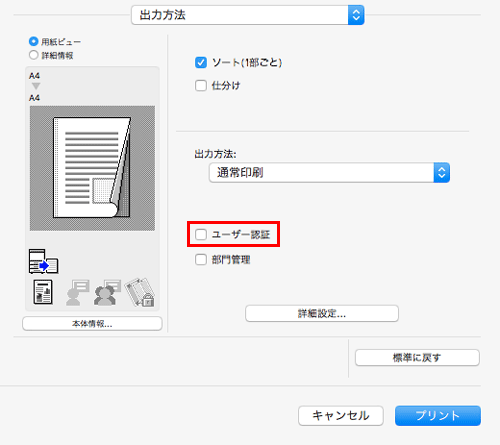Expand the 通常印刷 output method dropdown
This screenshot has width=500, height=445.
tap(329, 173)
